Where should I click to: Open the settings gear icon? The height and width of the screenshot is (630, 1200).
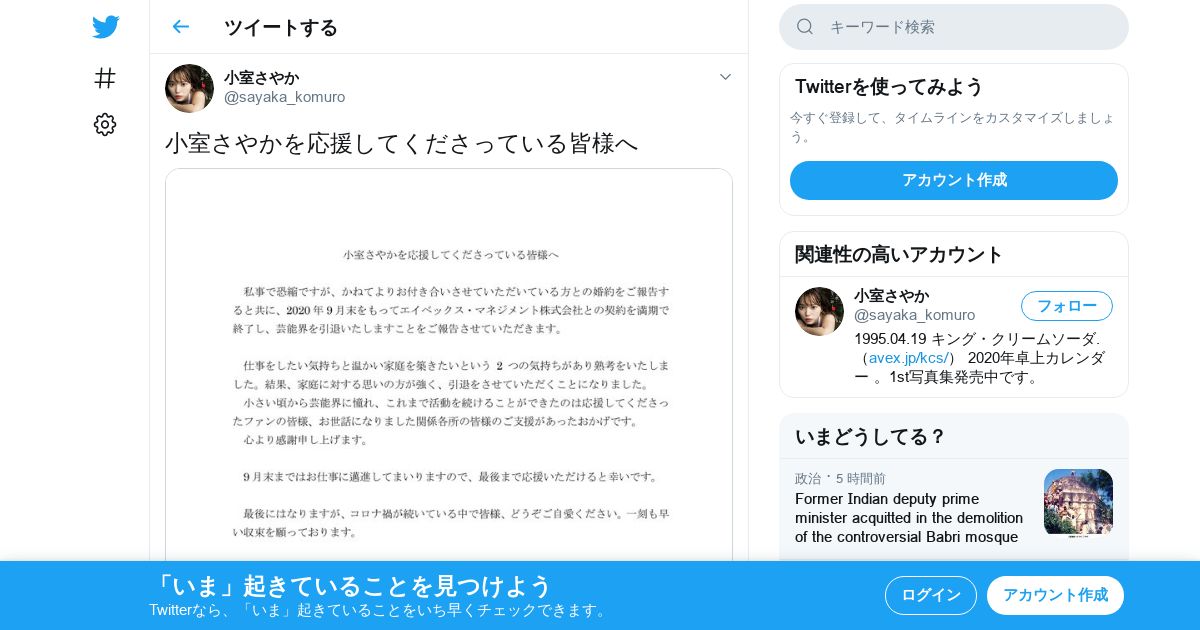point(105,124)
